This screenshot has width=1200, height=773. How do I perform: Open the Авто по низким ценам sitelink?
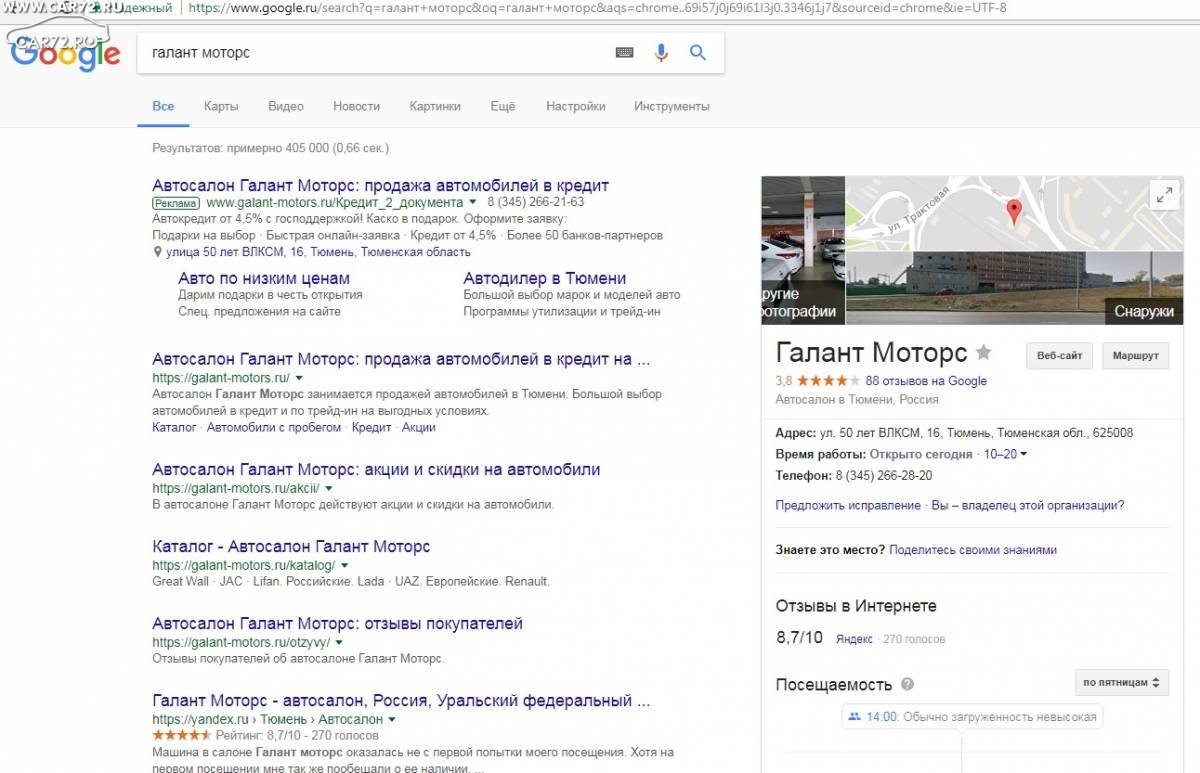pos(264,278)
